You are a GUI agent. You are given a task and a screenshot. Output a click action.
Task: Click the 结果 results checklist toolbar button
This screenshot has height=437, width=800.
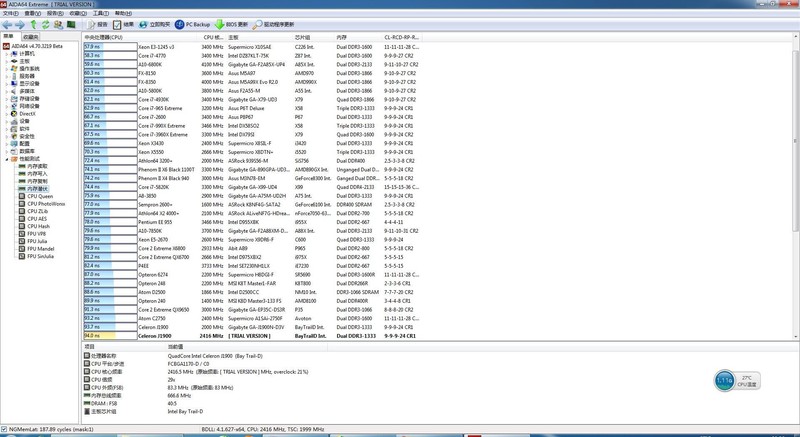pos(123,24)
